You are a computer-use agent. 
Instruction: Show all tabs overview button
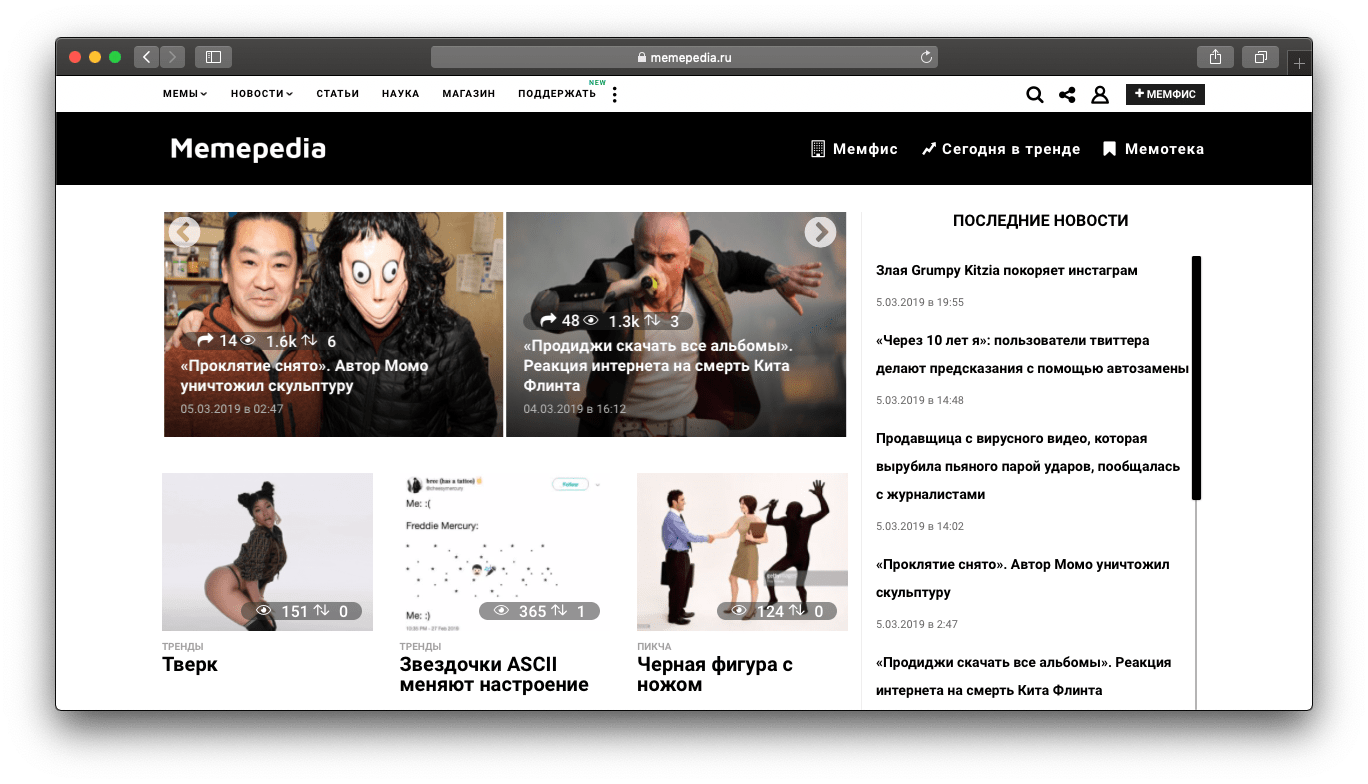(x=1261, y=57)
